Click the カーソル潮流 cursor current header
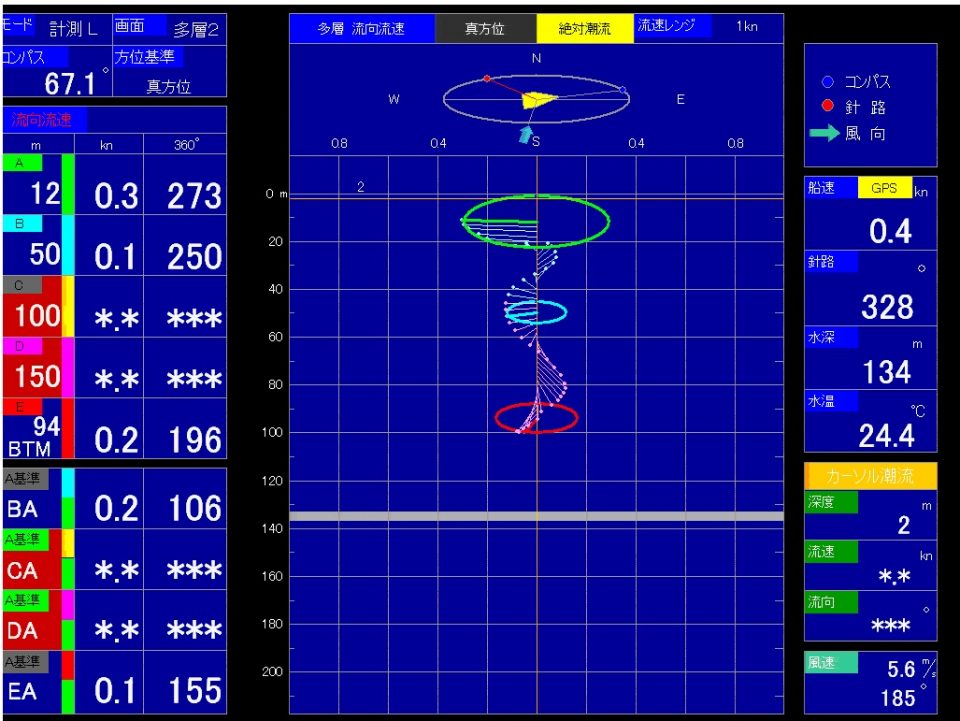 pyautogui.click(x=870, y=476)
